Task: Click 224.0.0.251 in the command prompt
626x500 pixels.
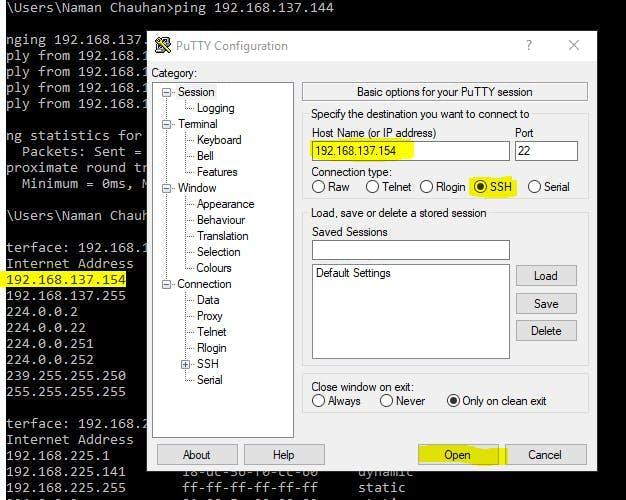Action: click(x=50, y=343)
